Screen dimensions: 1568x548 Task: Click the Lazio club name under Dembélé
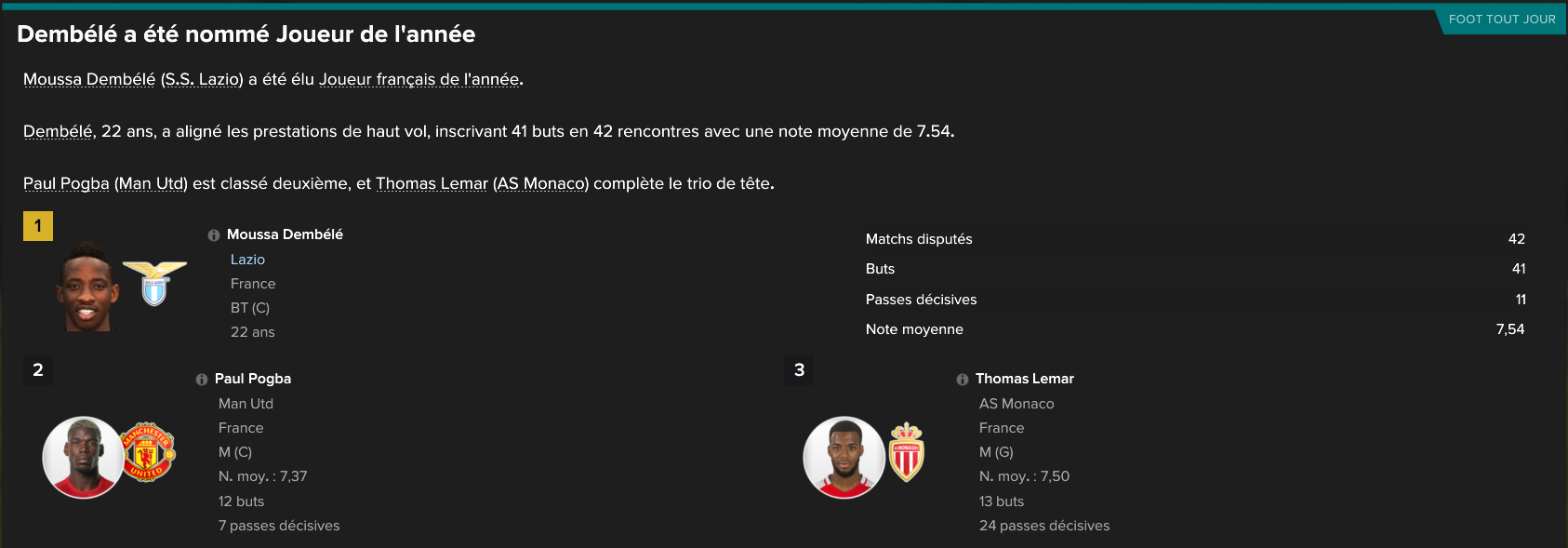247,260
